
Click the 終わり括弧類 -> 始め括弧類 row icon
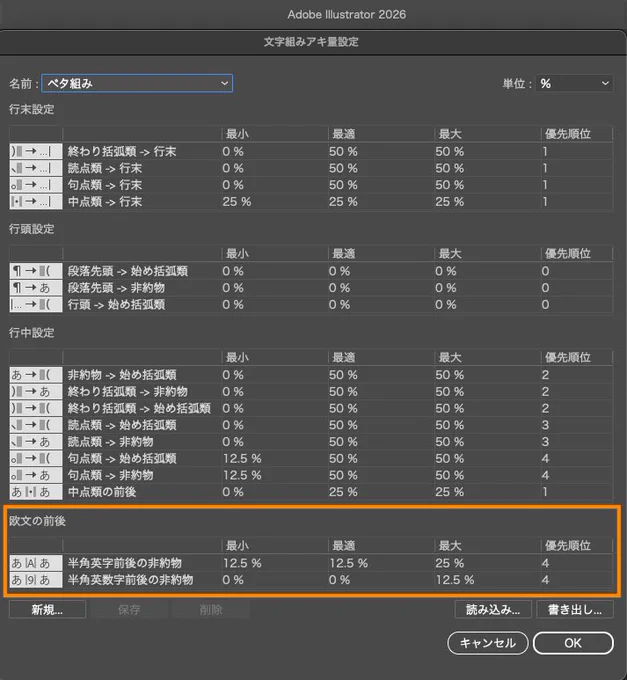click(36, 408)
